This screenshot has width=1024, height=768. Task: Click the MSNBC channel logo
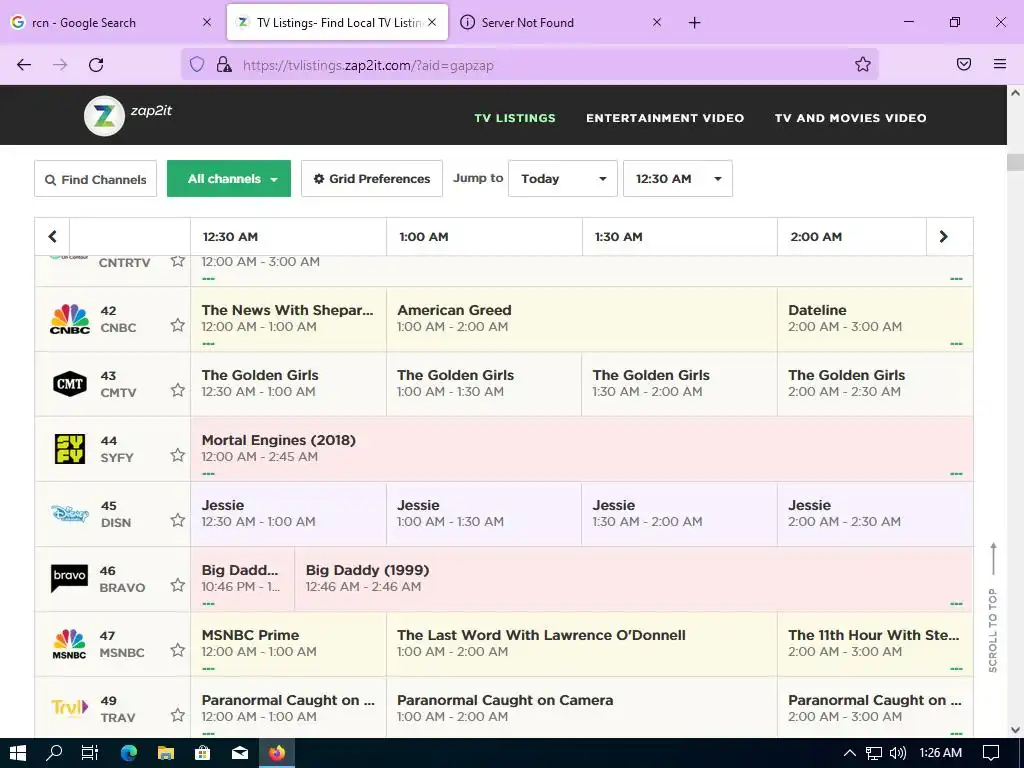pyautogui.click(x=70, y=644)
